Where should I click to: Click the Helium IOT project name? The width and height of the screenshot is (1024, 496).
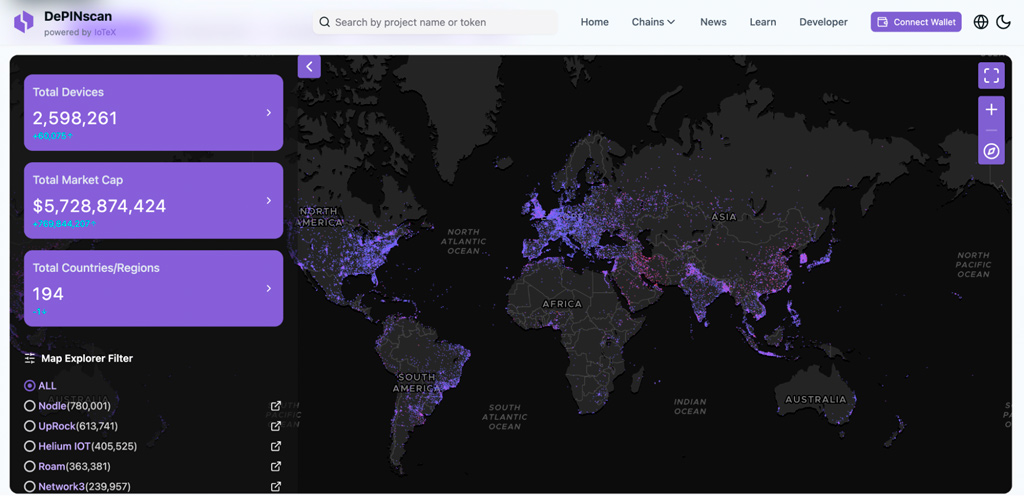[x=64, y=446]
